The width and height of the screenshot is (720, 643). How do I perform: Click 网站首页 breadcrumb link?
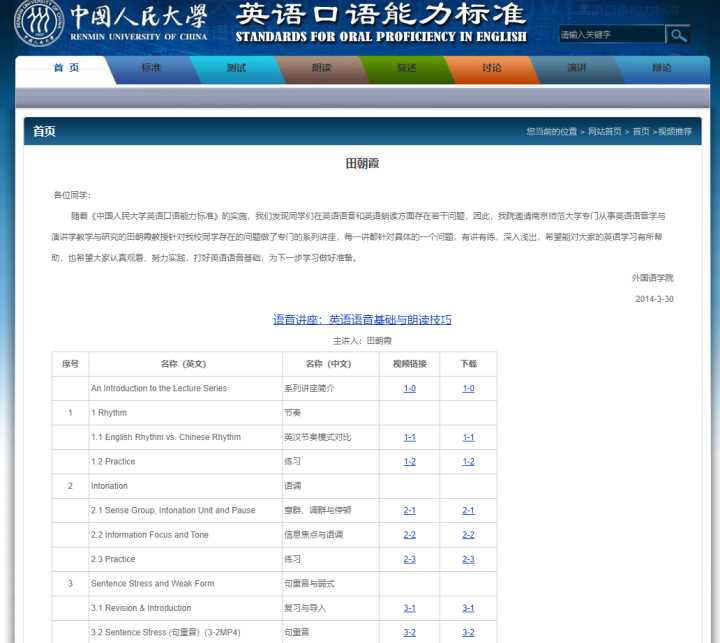tap(605, 132)
